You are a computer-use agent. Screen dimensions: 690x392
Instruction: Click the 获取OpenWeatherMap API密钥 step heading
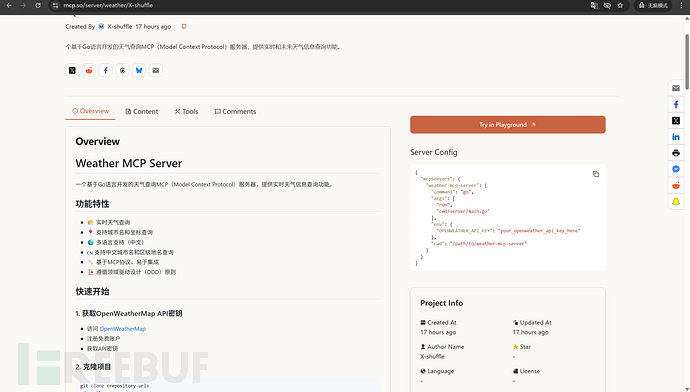(129, 313)
